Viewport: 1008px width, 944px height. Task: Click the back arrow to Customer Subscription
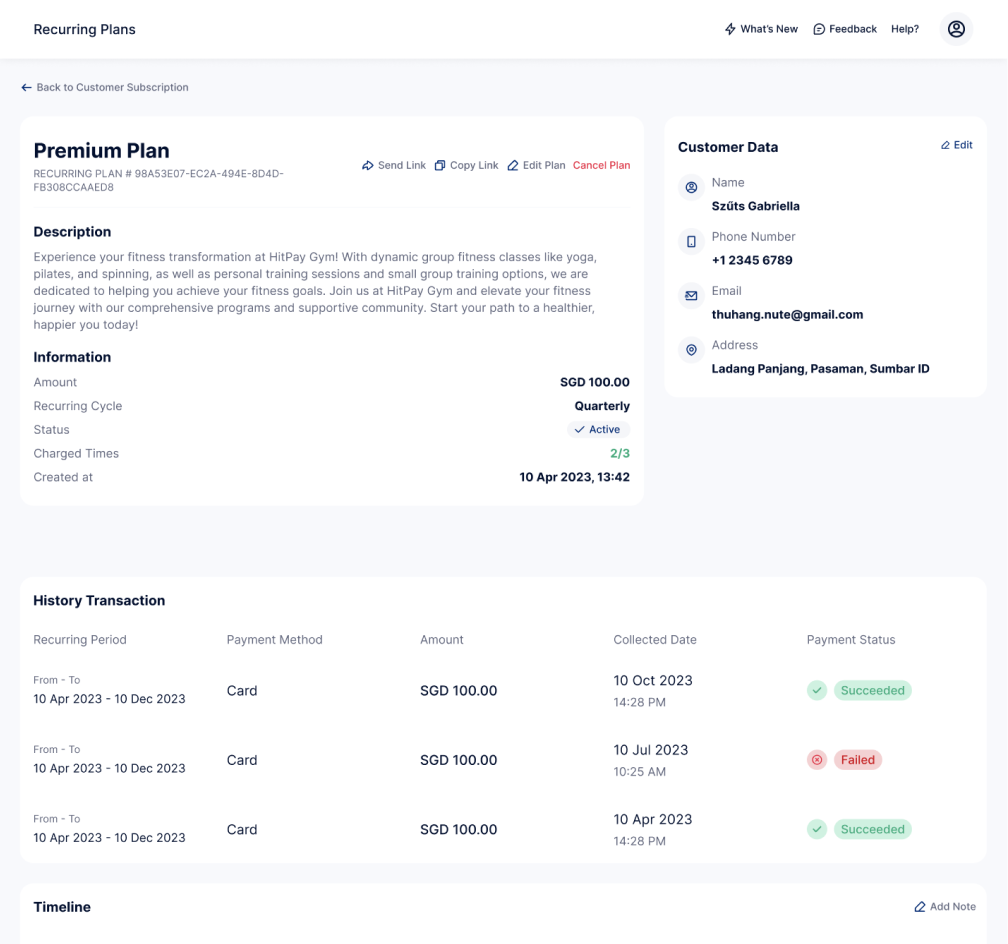[26, 87]
